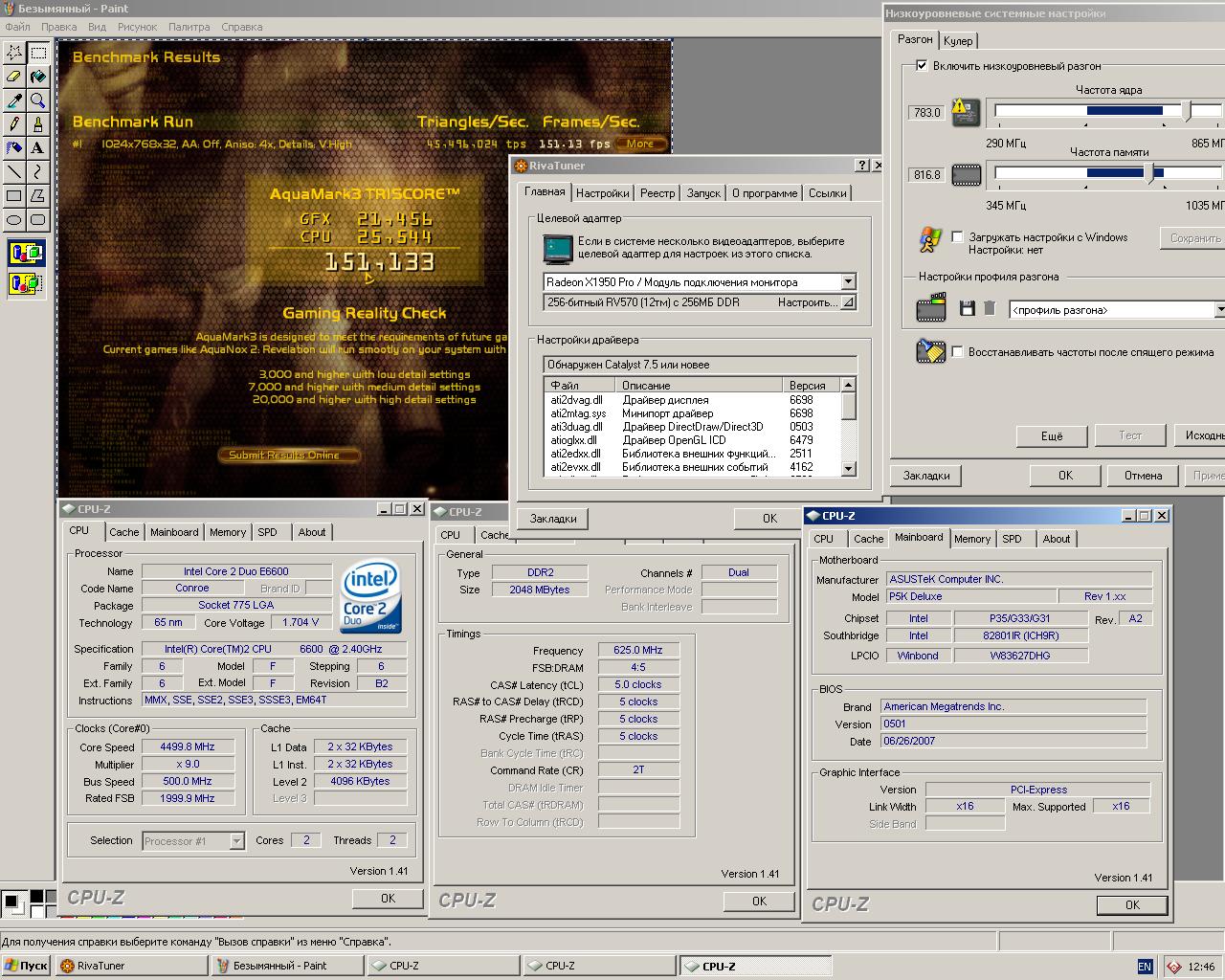The image size is (1225, 980).
Task: Open the Файл menu in Paint
Action: (x=17, y=27)
